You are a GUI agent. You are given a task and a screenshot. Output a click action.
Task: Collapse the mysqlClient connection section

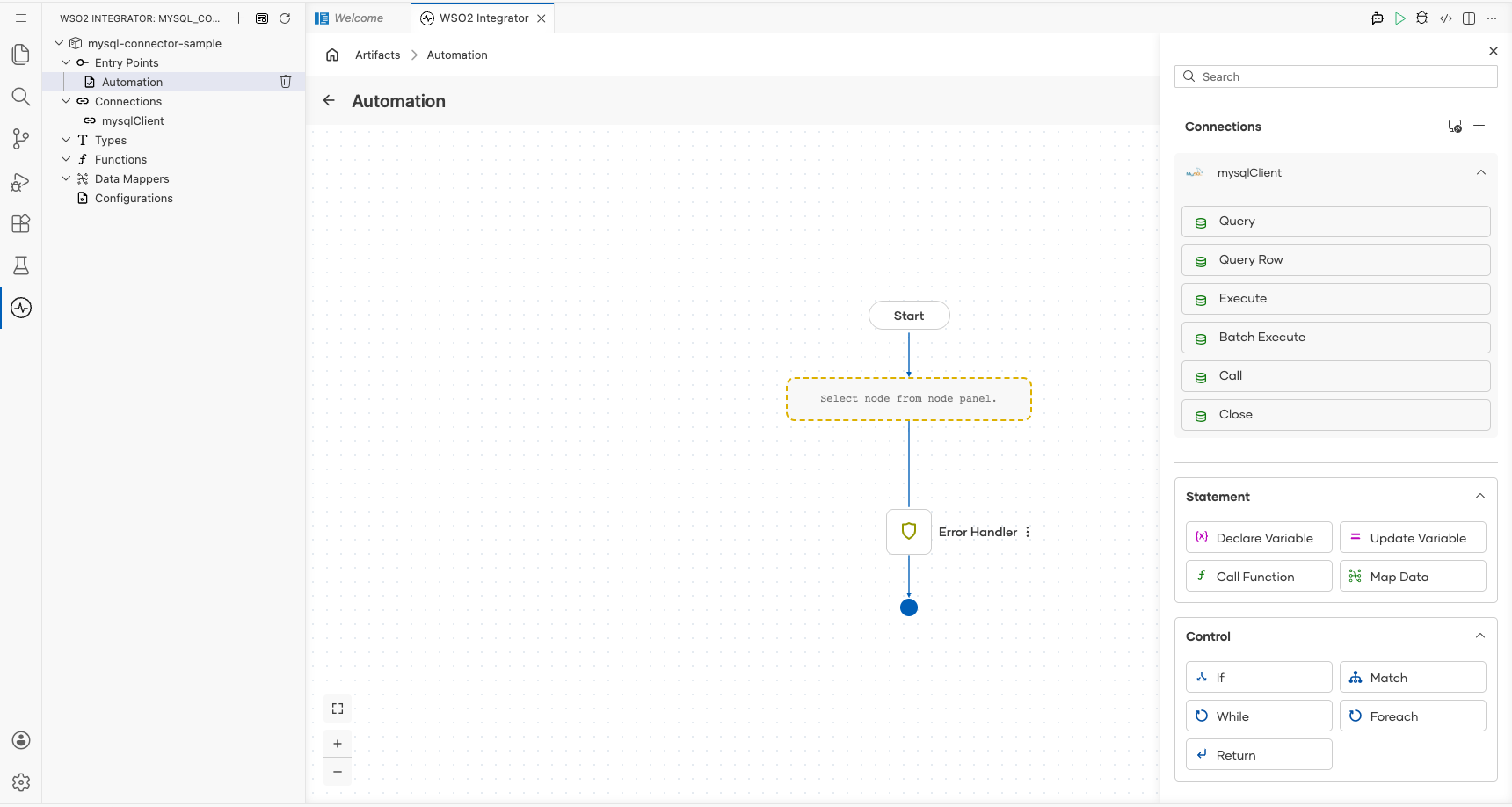[x=1481, y=172]
